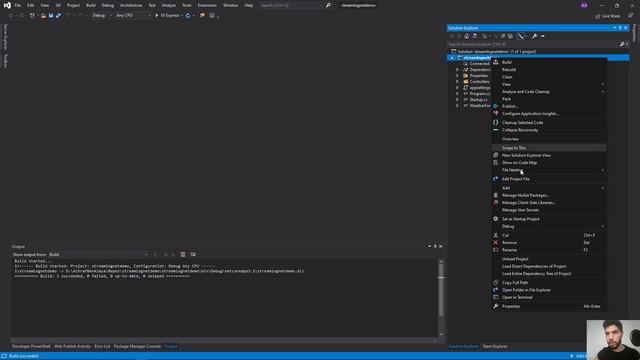Click the Save All icon in toolbar
The width and height of the screenshot is (640, 360).
(x=58, y=16)
